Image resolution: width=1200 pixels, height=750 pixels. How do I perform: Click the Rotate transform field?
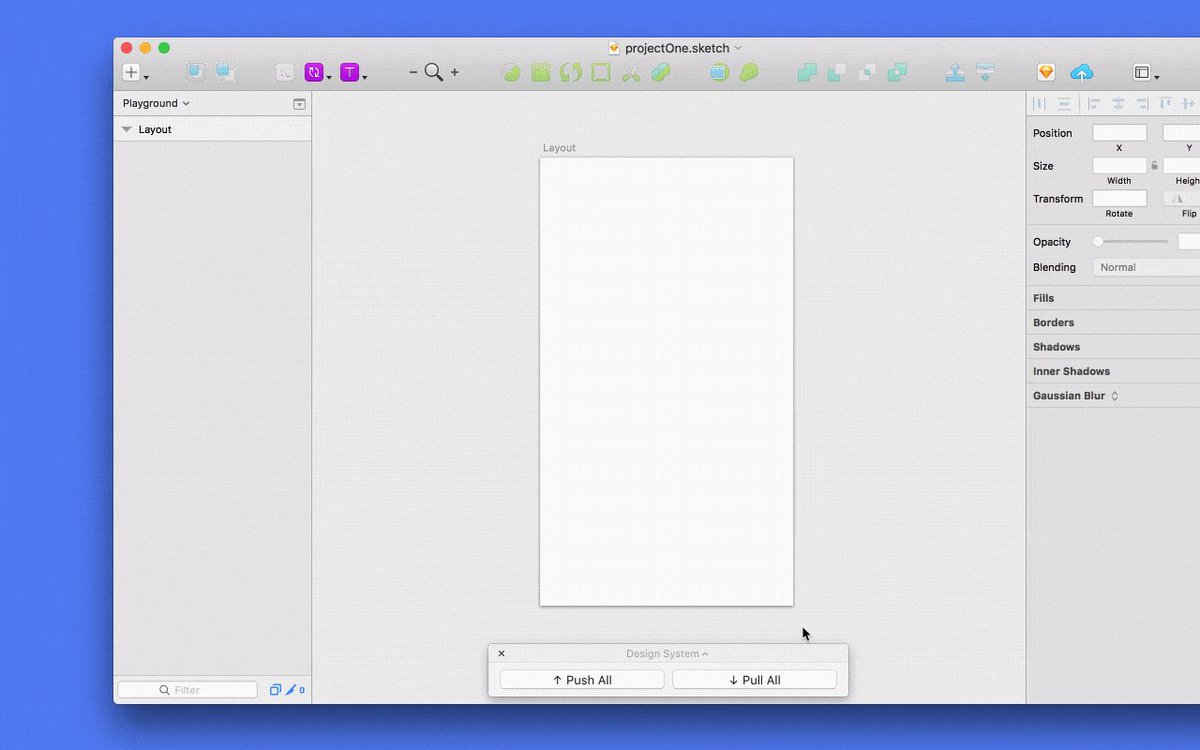tap(1119, 199)
